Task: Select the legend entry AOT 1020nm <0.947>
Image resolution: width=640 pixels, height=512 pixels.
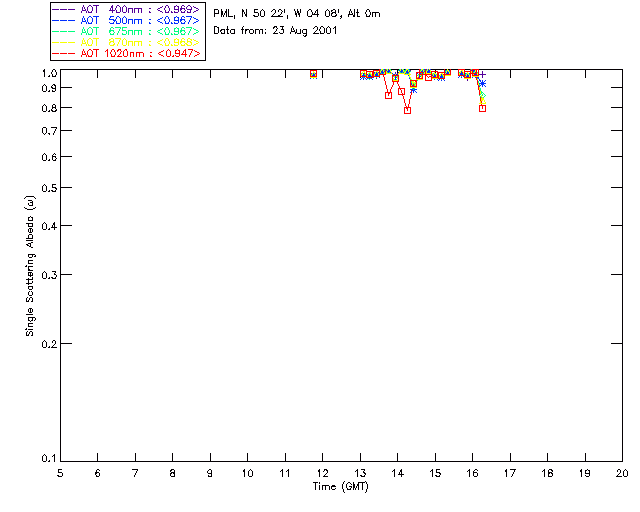Action: pyautogui.click(x=126, y=53)
